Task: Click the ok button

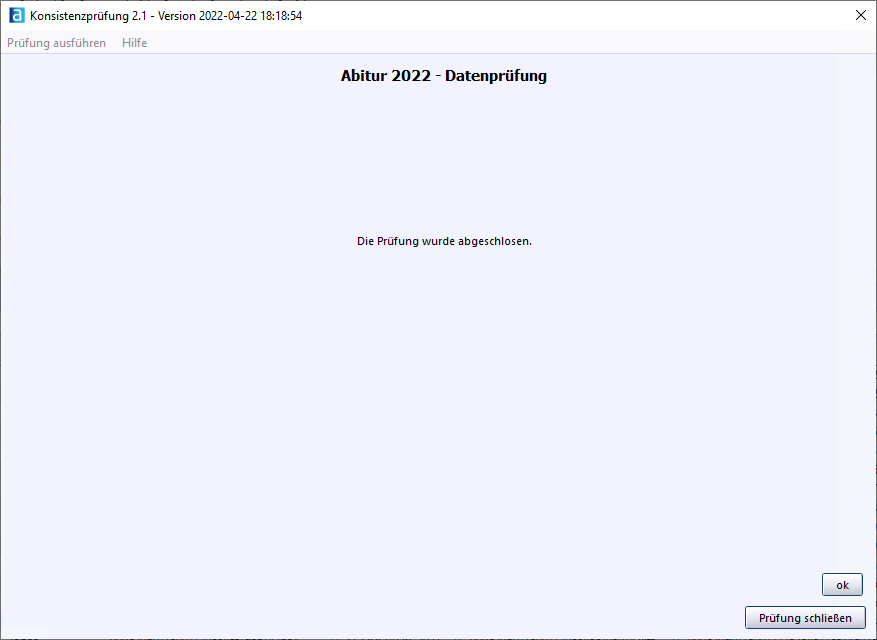Action: point(842,585)
